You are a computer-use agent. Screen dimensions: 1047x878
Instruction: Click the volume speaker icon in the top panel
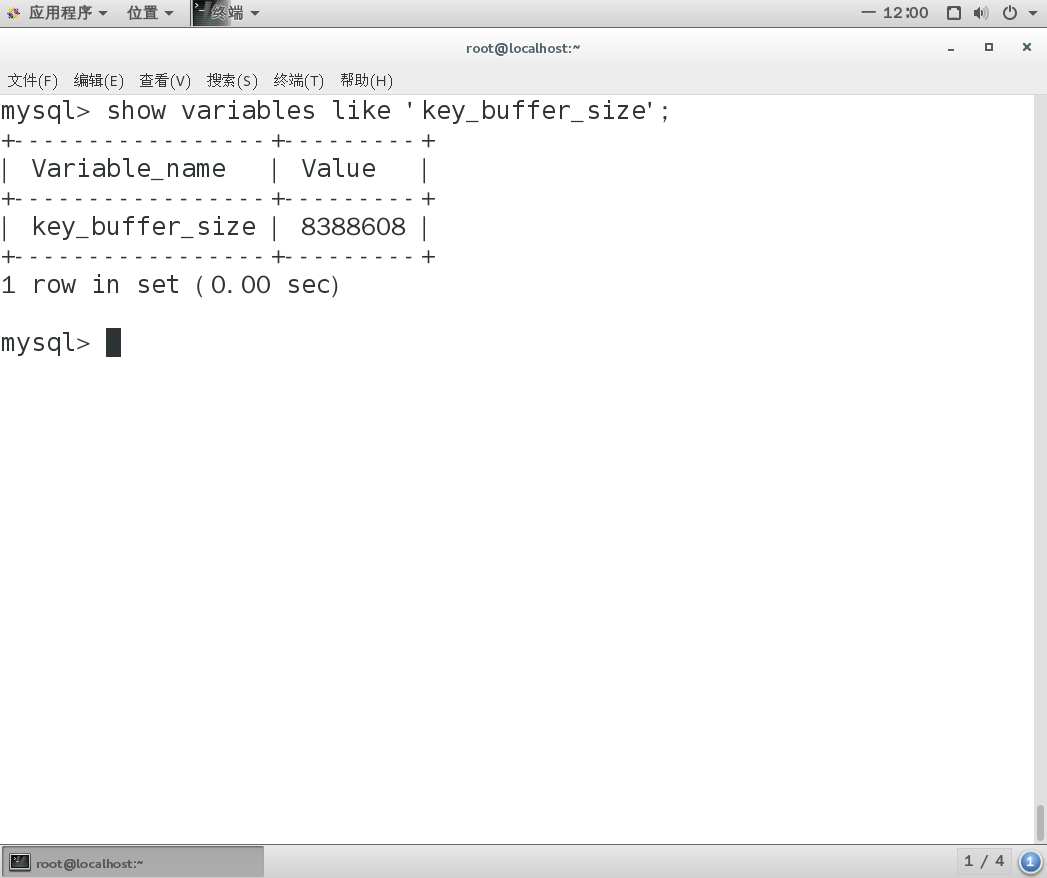[979, 13]
